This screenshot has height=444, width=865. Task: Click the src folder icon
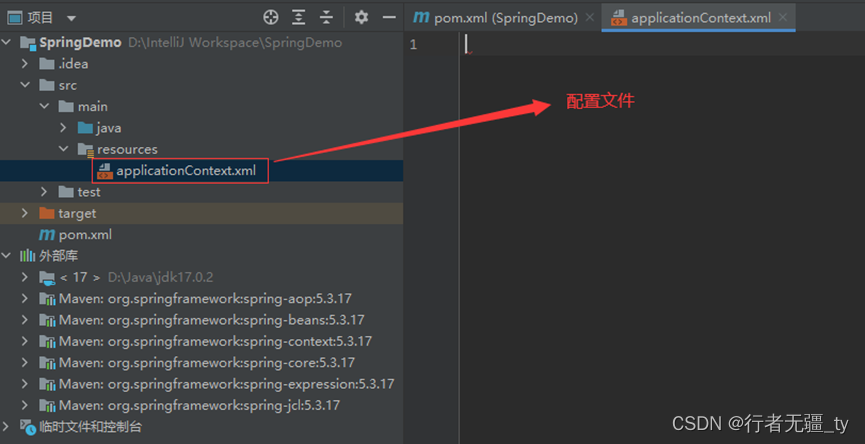pos(47,85)
